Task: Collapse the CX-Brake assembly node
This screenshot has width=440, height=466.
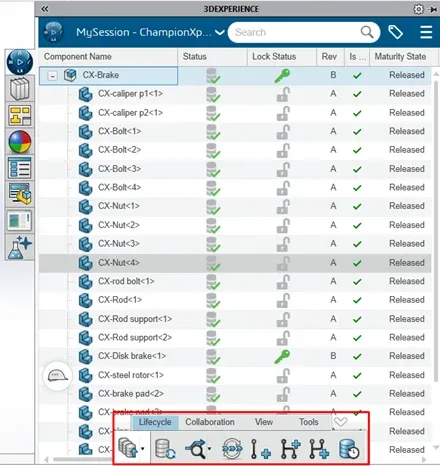Action: pyautogui.click(x=52, y=76)
